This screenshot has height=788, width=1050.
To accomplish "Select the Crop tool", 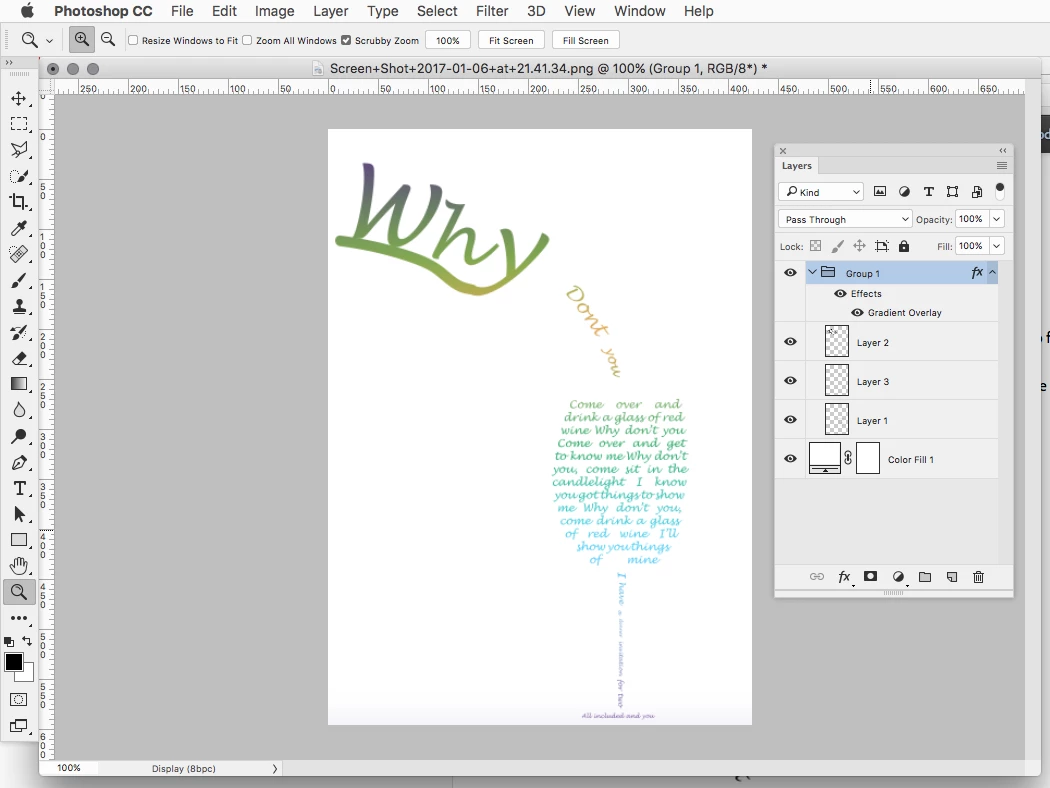I will [19, 202].
